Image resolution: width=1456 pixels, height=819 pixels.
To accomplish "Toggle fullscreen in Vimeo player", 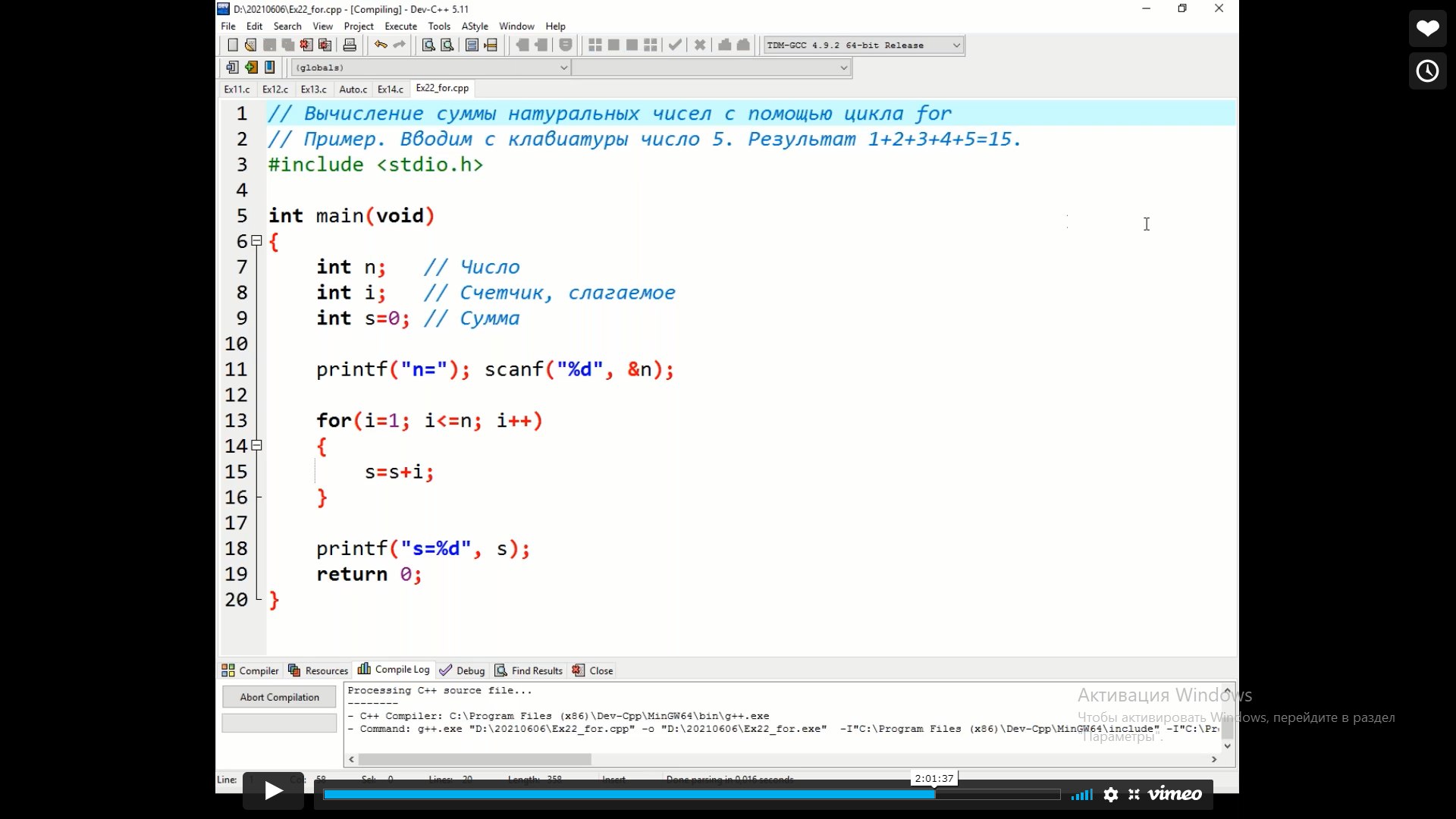I will pyautogui.click(x=1134, y=795).
